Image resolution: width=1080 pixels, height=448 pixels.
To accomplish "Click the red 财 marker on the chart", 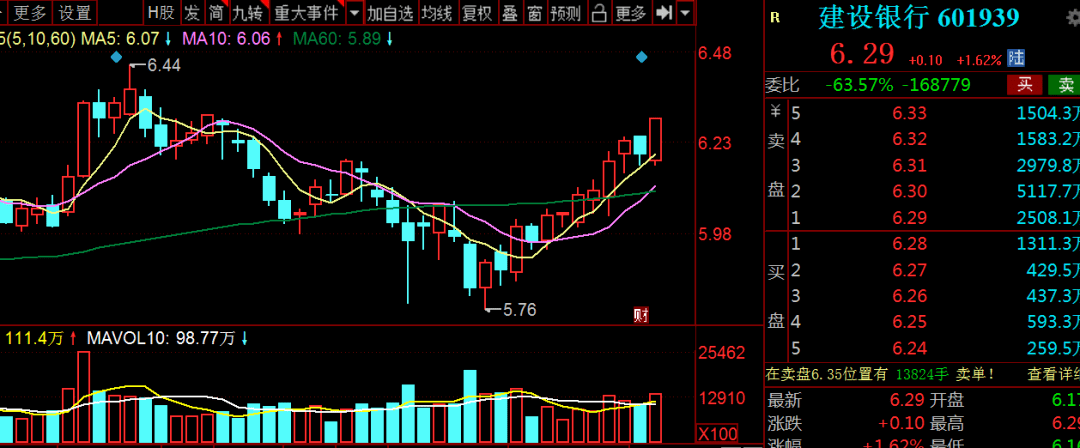I will click(641, 316).
